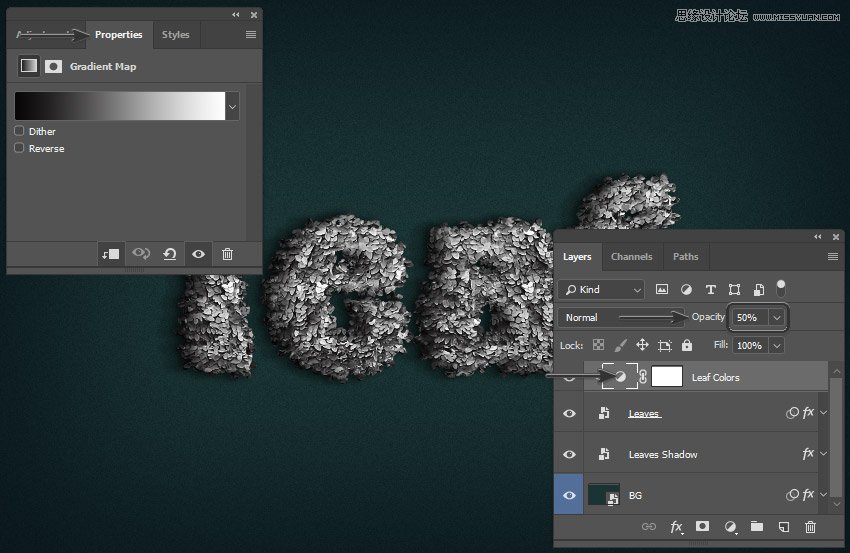Open the gradient picker dropdown arrow
This screenshot has height=553, width=850.
(233, 106)
